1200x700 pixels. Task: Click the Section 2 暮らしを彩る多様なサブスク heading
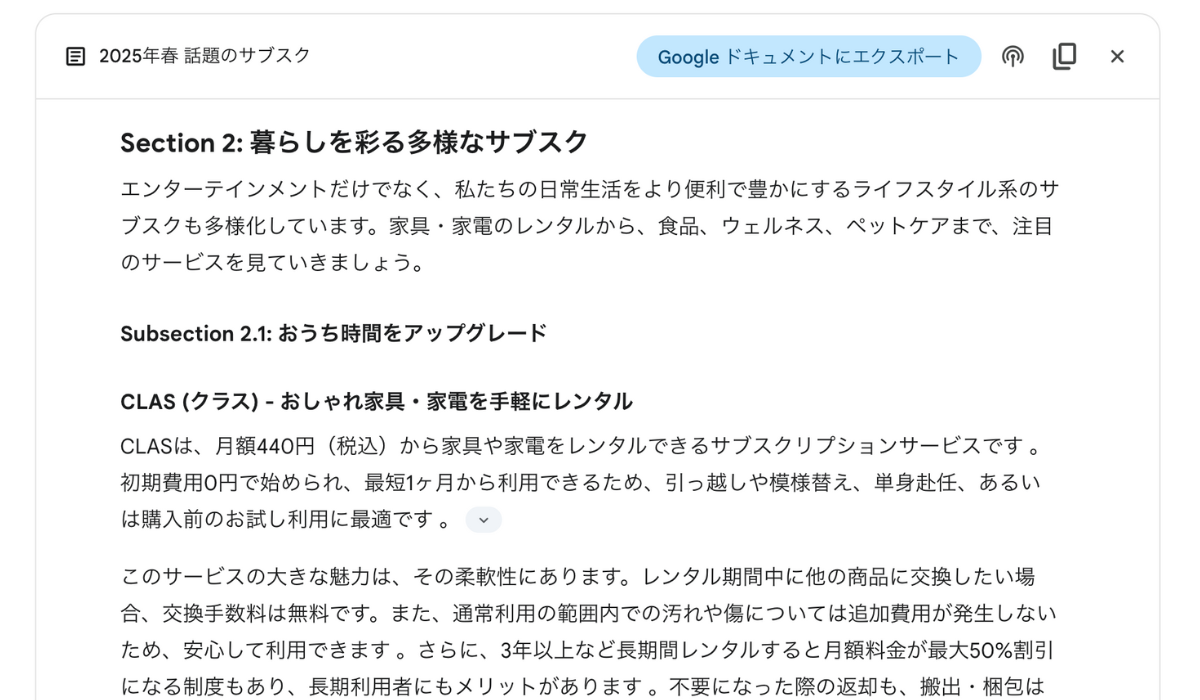pyautogui.click(x=354, y=143)
